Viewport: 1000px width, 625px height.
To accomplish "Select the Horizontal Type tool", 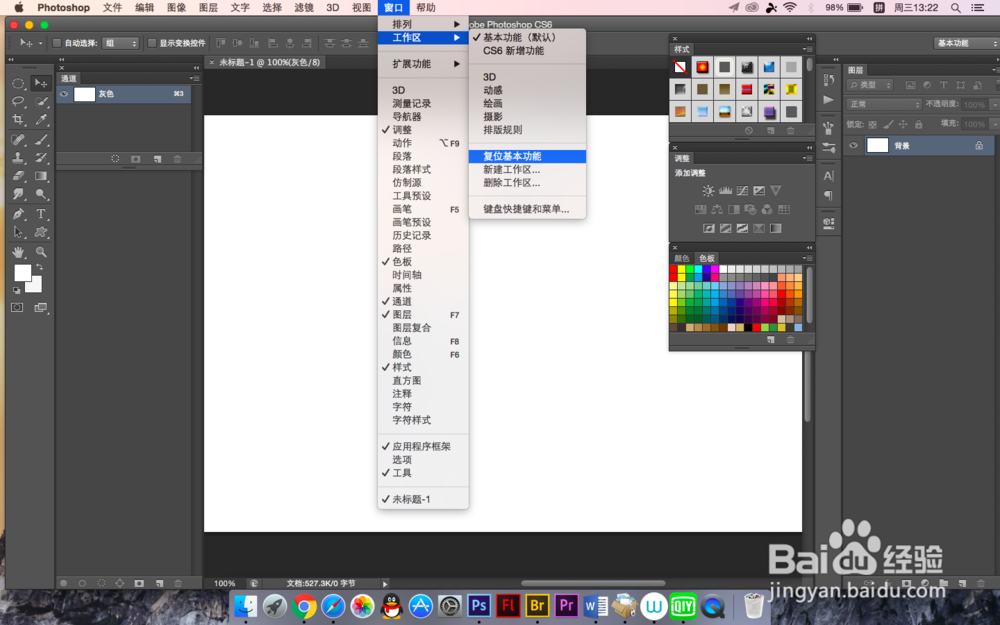I will point(41,214).
